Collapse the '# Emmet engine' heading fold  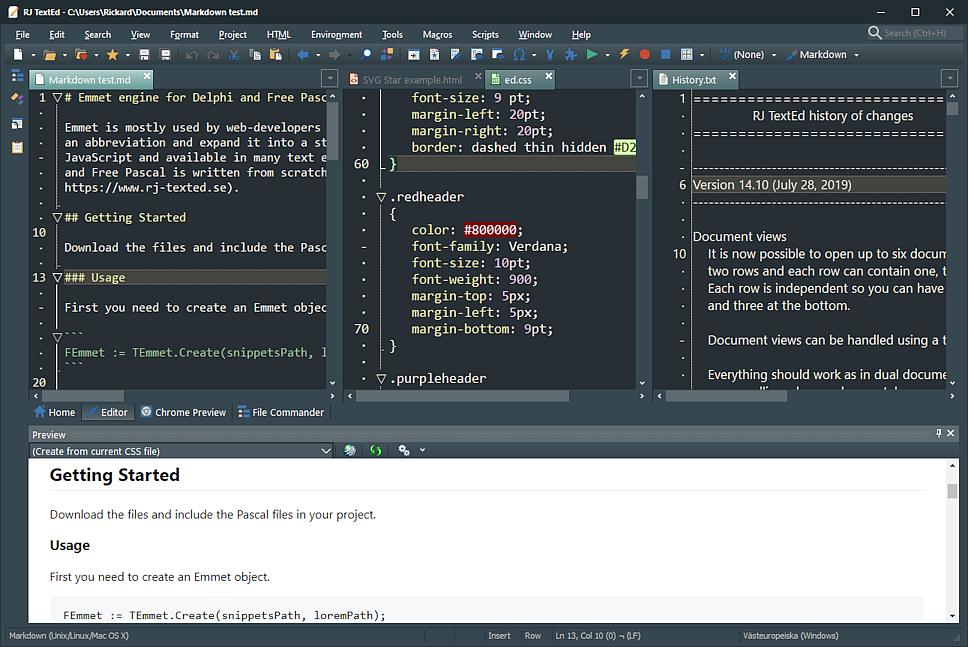tap(57, 98)
